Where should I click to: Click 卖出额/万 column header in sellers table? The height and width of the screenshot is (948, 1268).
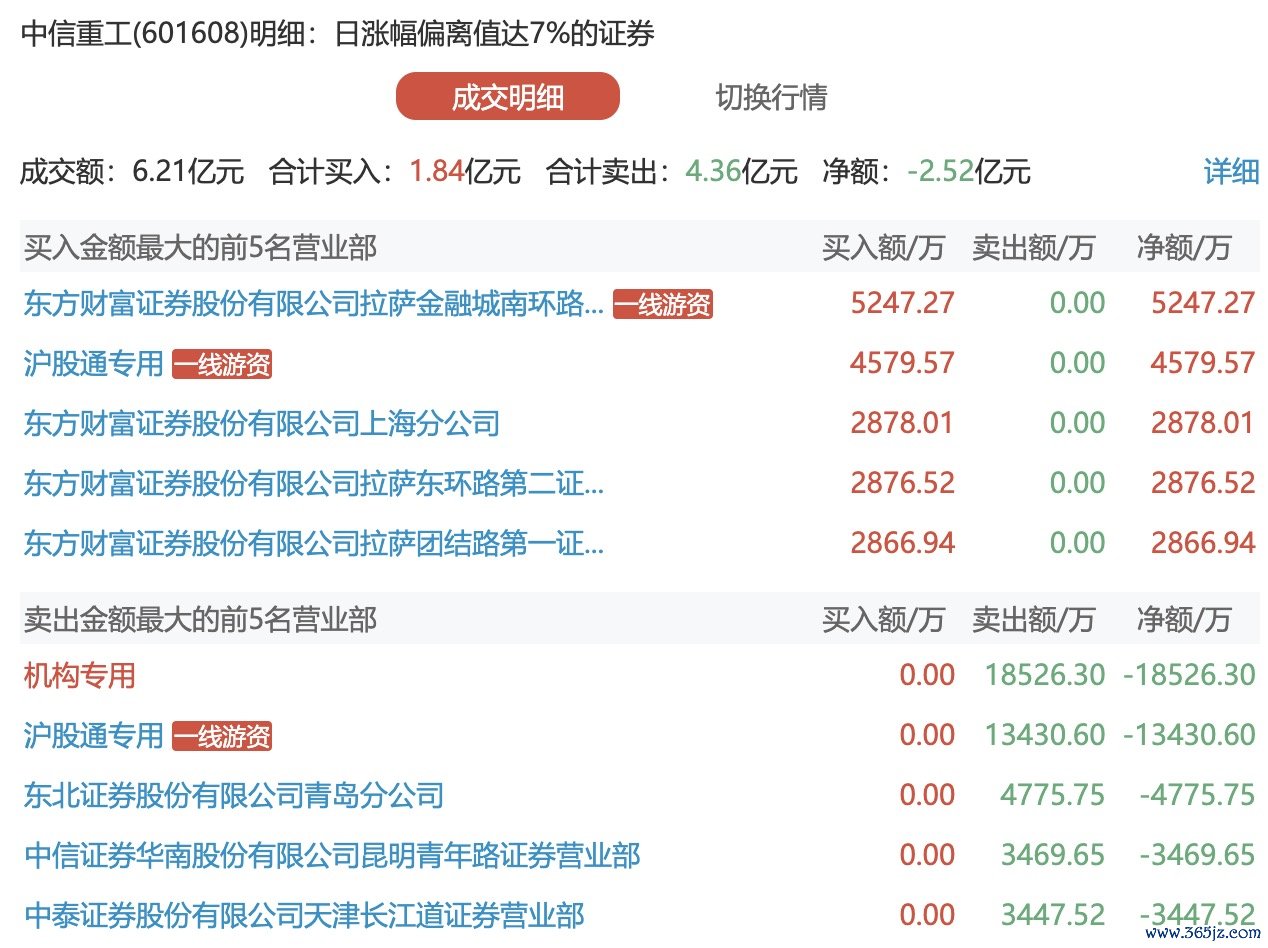1033,620
